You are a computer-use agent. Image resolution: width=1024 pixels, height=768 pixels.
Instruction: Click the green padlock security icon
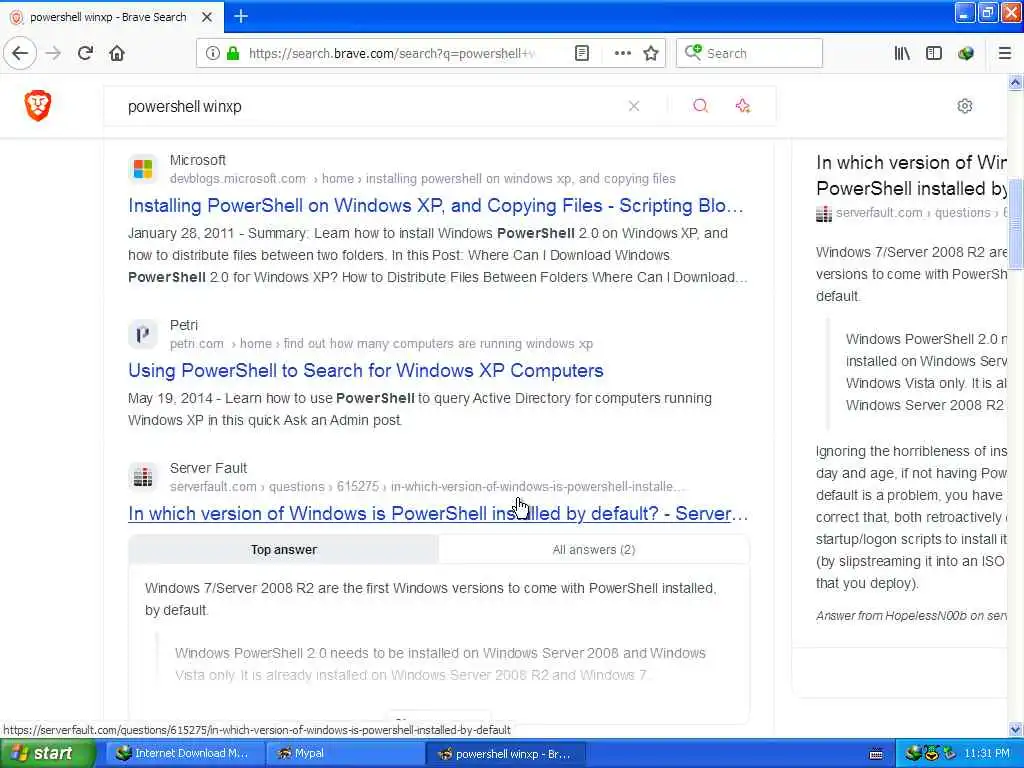tap(232, 53)
